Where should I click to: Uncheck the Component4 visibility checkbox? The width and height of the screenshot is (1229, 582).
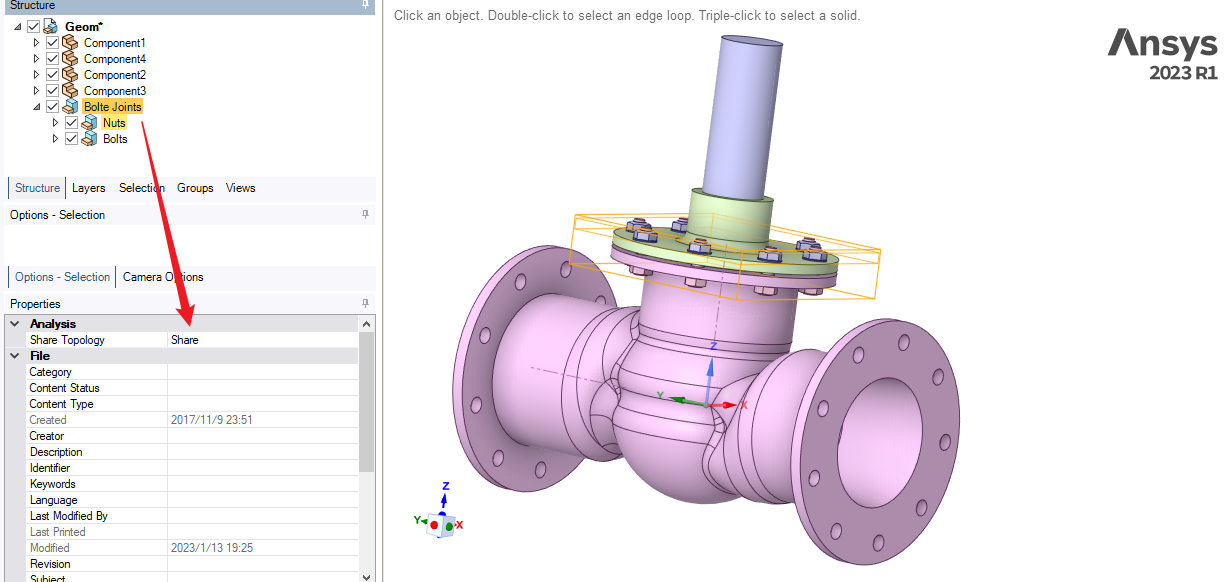(x=53, y=59)
